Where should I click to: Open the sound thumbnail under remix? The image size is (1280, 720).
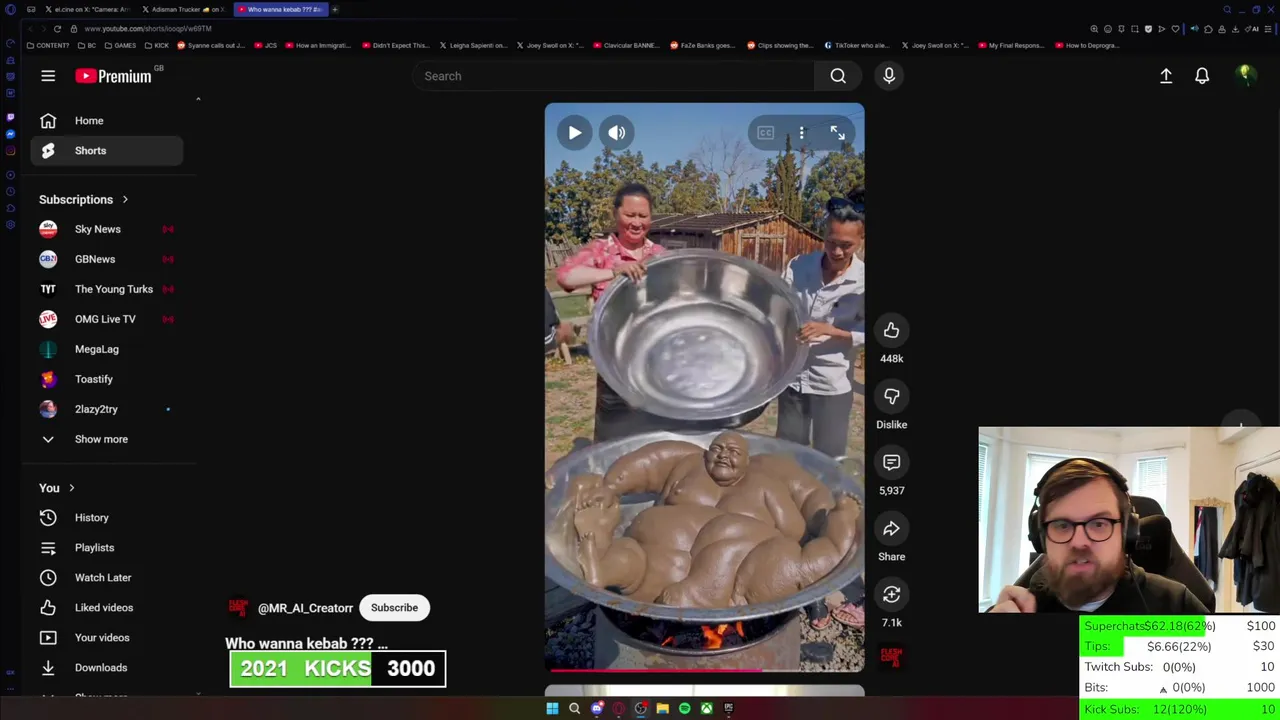891,656
